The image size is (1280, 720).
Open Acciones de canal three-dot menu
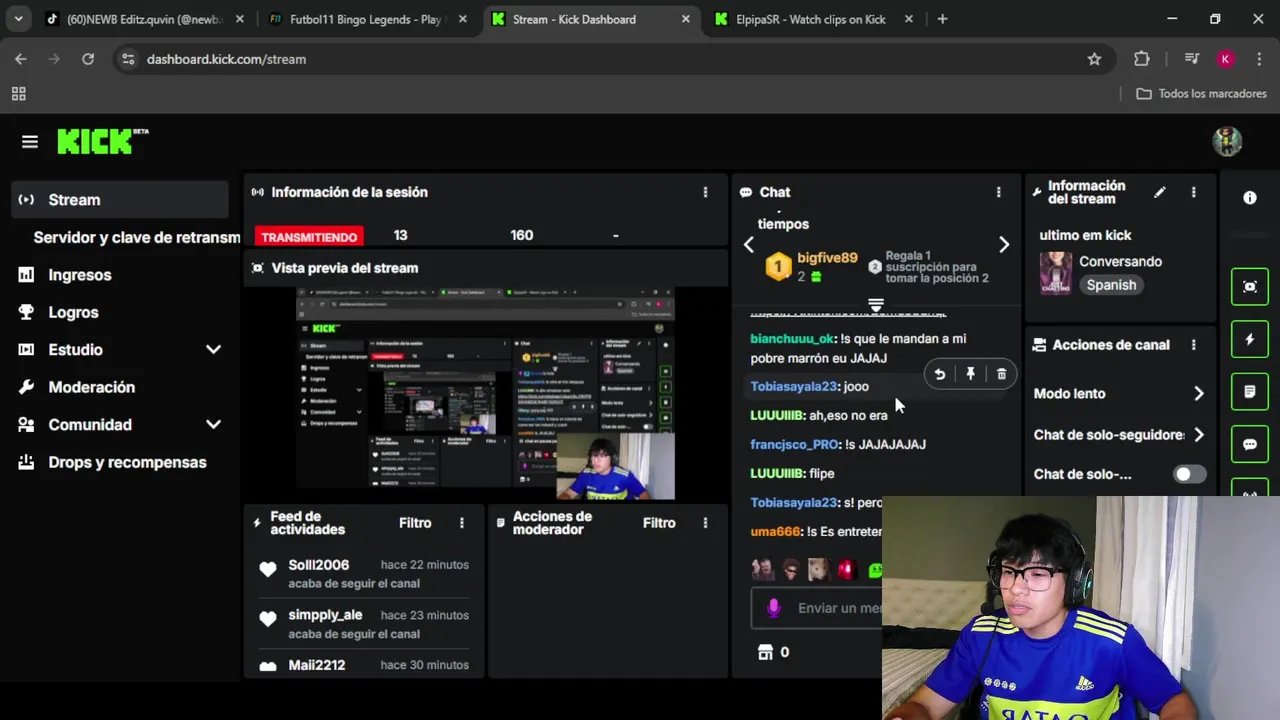tap(1193, 345)
